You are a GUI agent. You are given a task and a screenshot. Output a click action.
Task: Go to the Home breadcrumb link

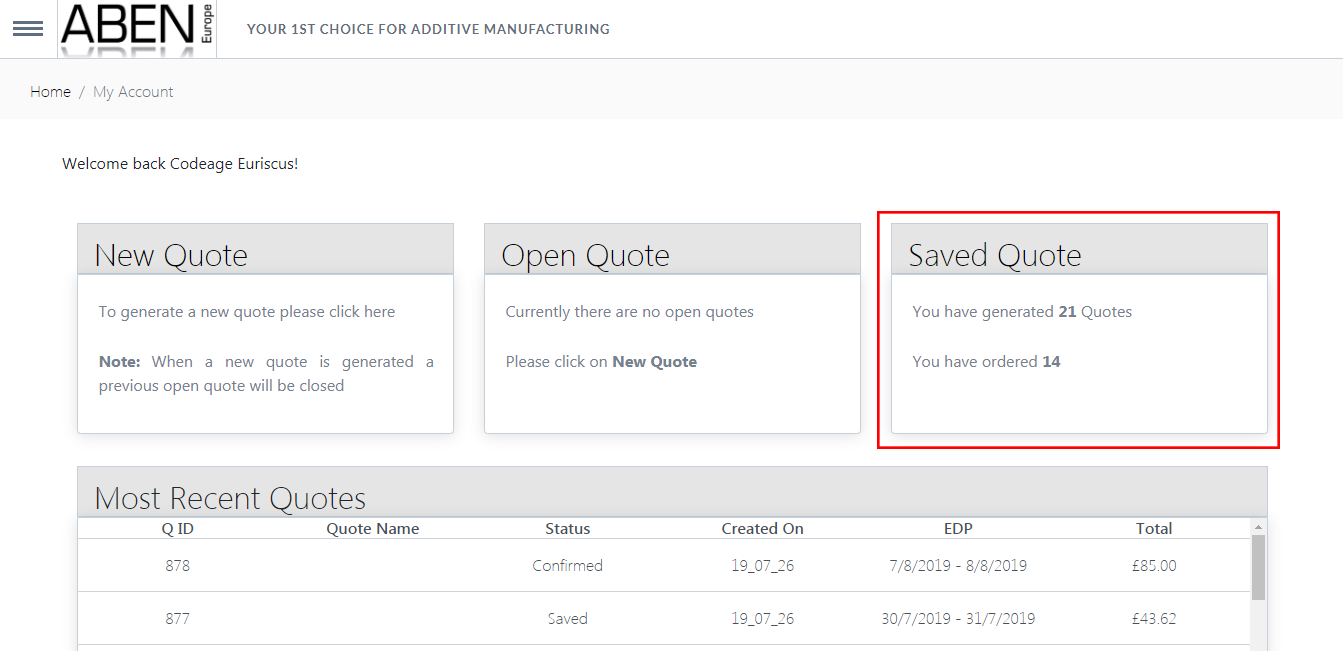tap(50, 92)
